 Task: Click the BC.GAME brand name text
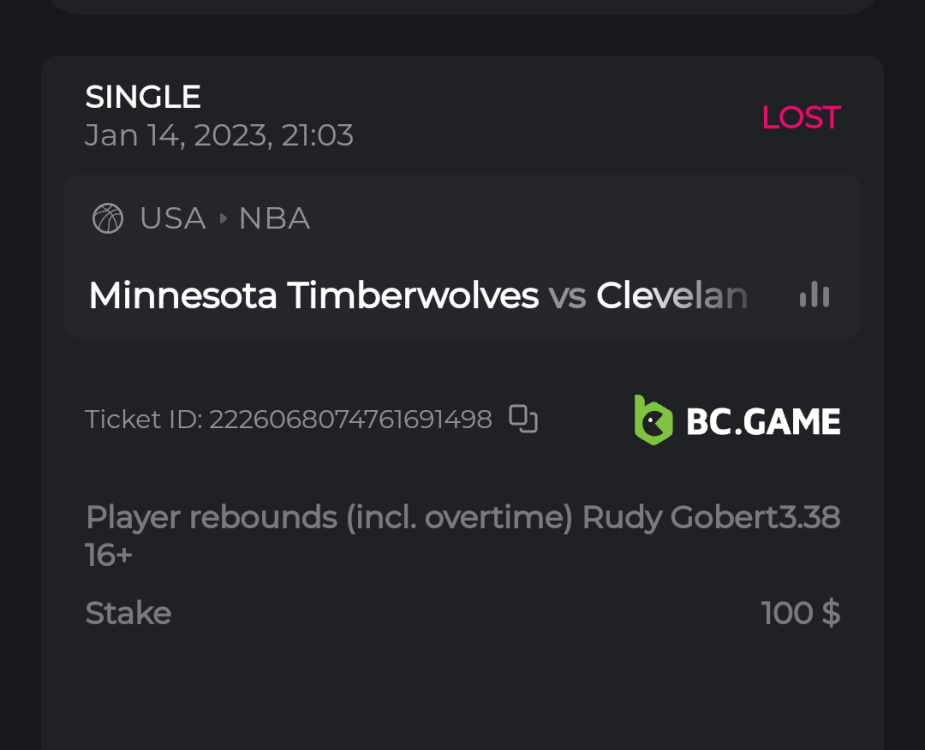coord(763,421)
